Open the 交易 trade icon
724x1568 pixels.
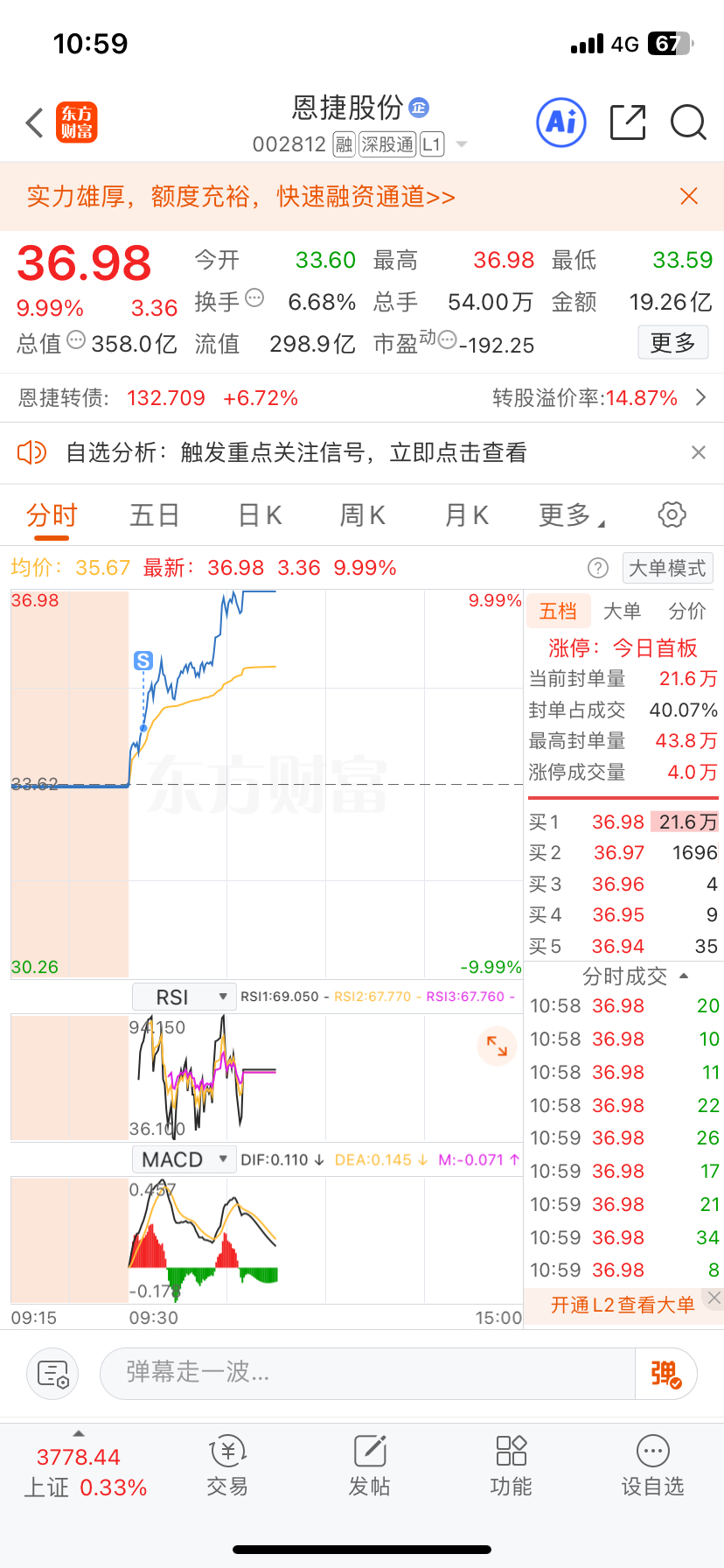[227, 1466]
